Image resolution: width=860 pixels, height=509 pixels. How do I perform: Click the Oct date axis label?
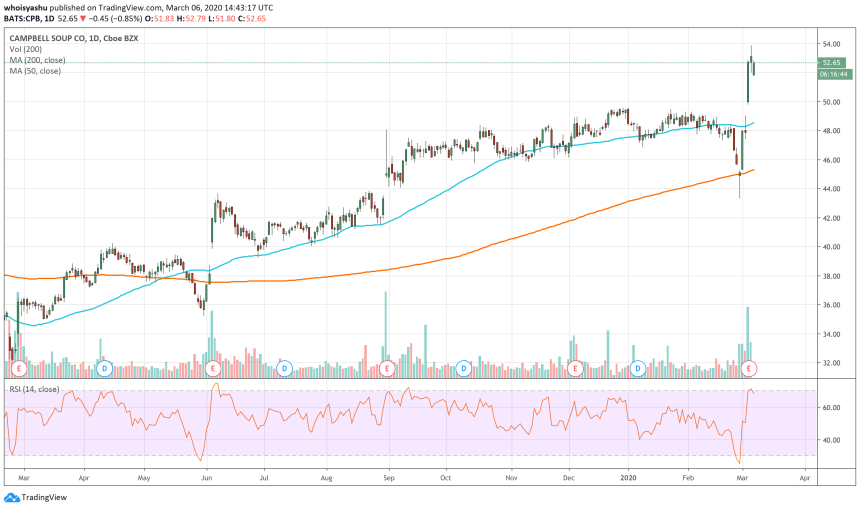(445, 478)
